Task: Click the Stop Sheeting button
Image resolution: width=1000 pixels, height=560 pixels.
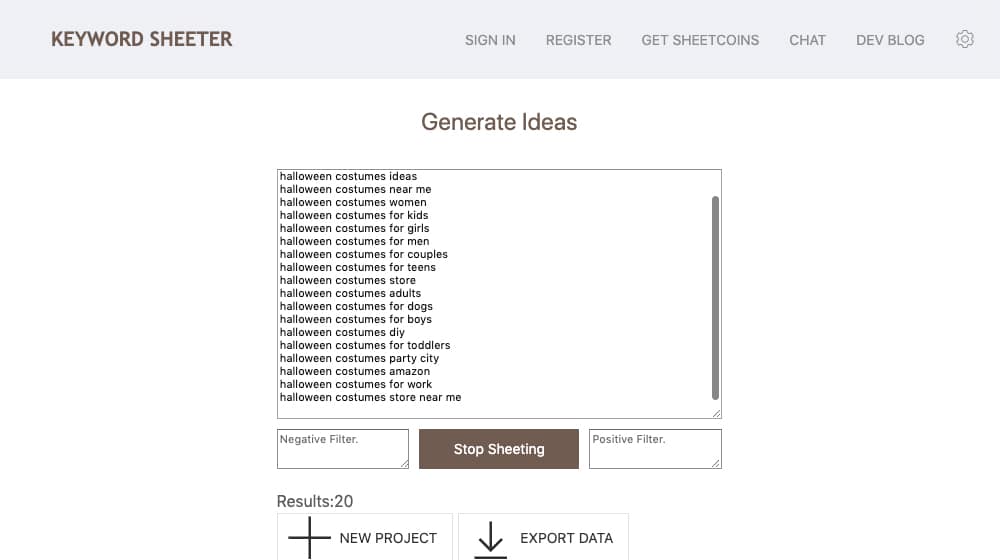Action: click(499, 449)
